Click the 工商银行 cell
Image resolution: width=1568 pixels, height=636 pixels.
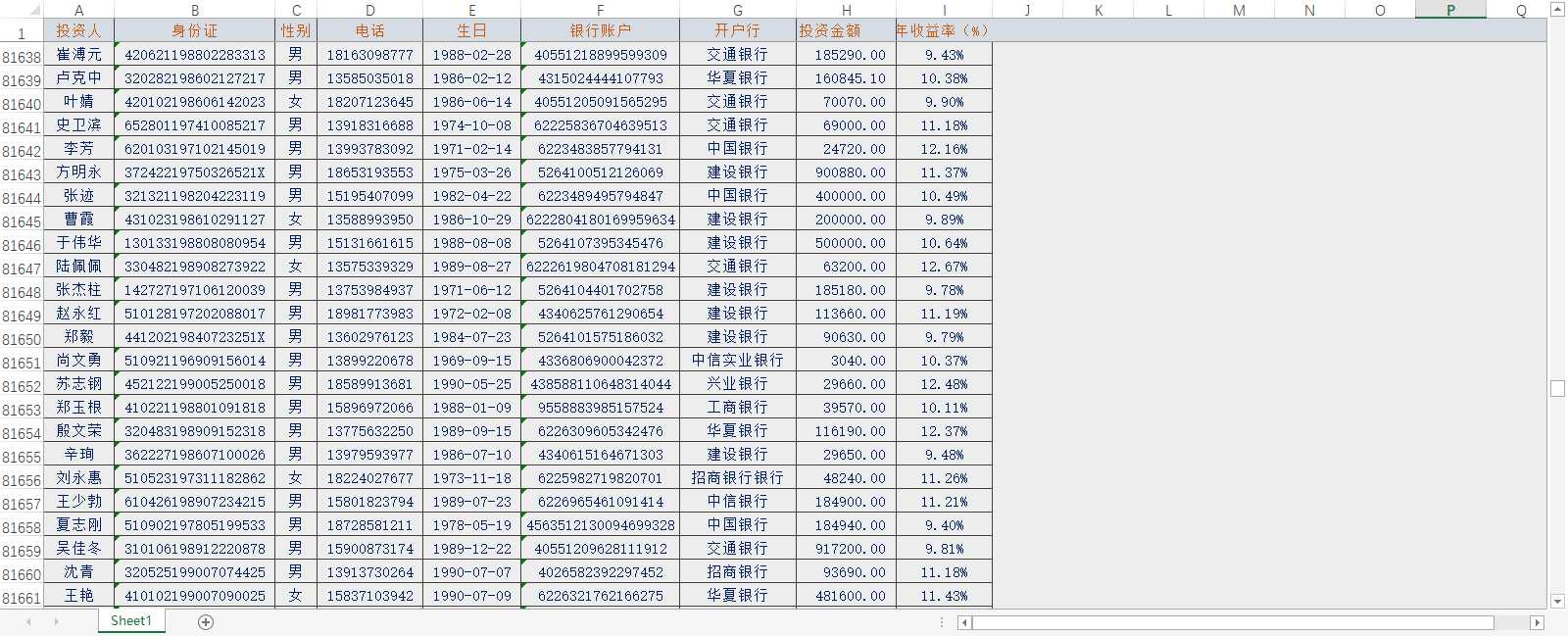(738, 408)
